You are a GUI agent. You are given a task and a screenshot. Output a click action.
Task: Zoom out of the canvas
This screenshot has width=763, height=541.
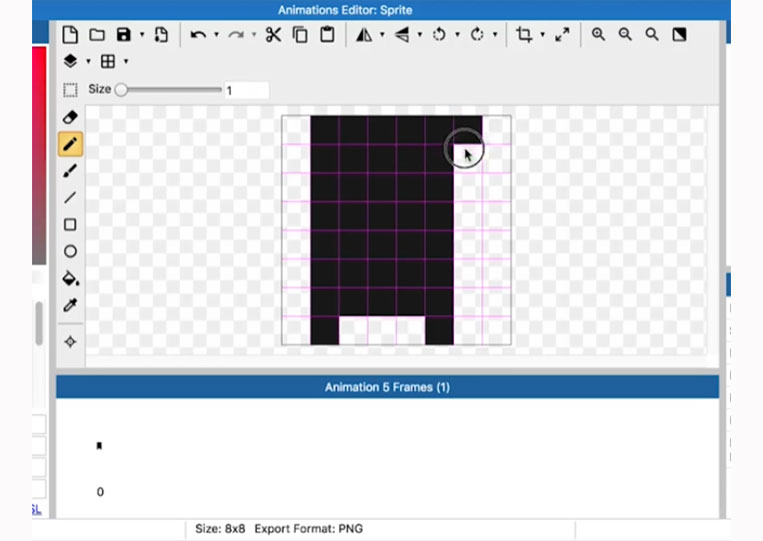(x=625, y=35)
